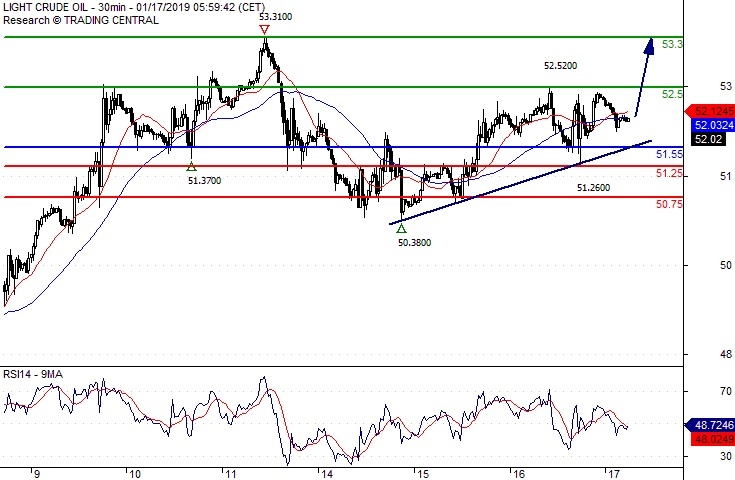Click the price axis label 50
The width and height of the screenshot is (735, 480).
click(726, 265)
